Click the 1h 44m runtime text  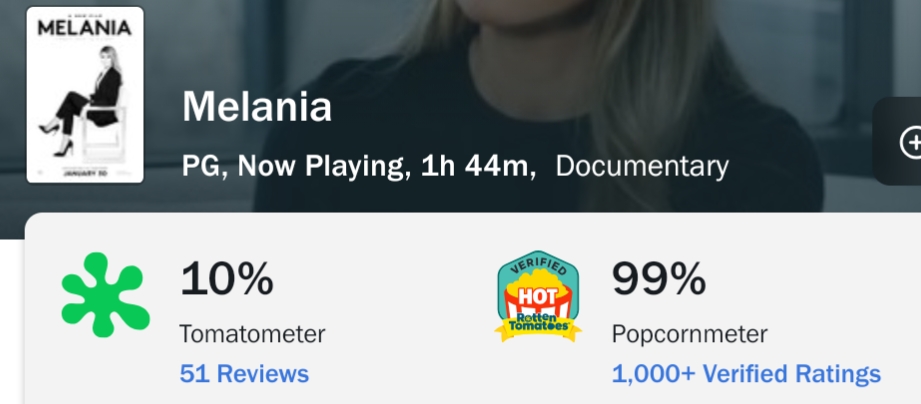(478, 167)
